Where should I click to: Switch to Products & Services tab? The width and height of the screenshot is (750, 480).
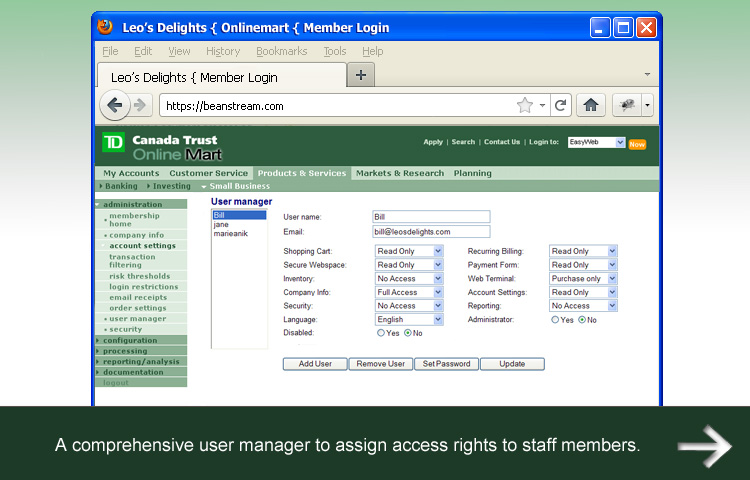(x=302, y=173)
